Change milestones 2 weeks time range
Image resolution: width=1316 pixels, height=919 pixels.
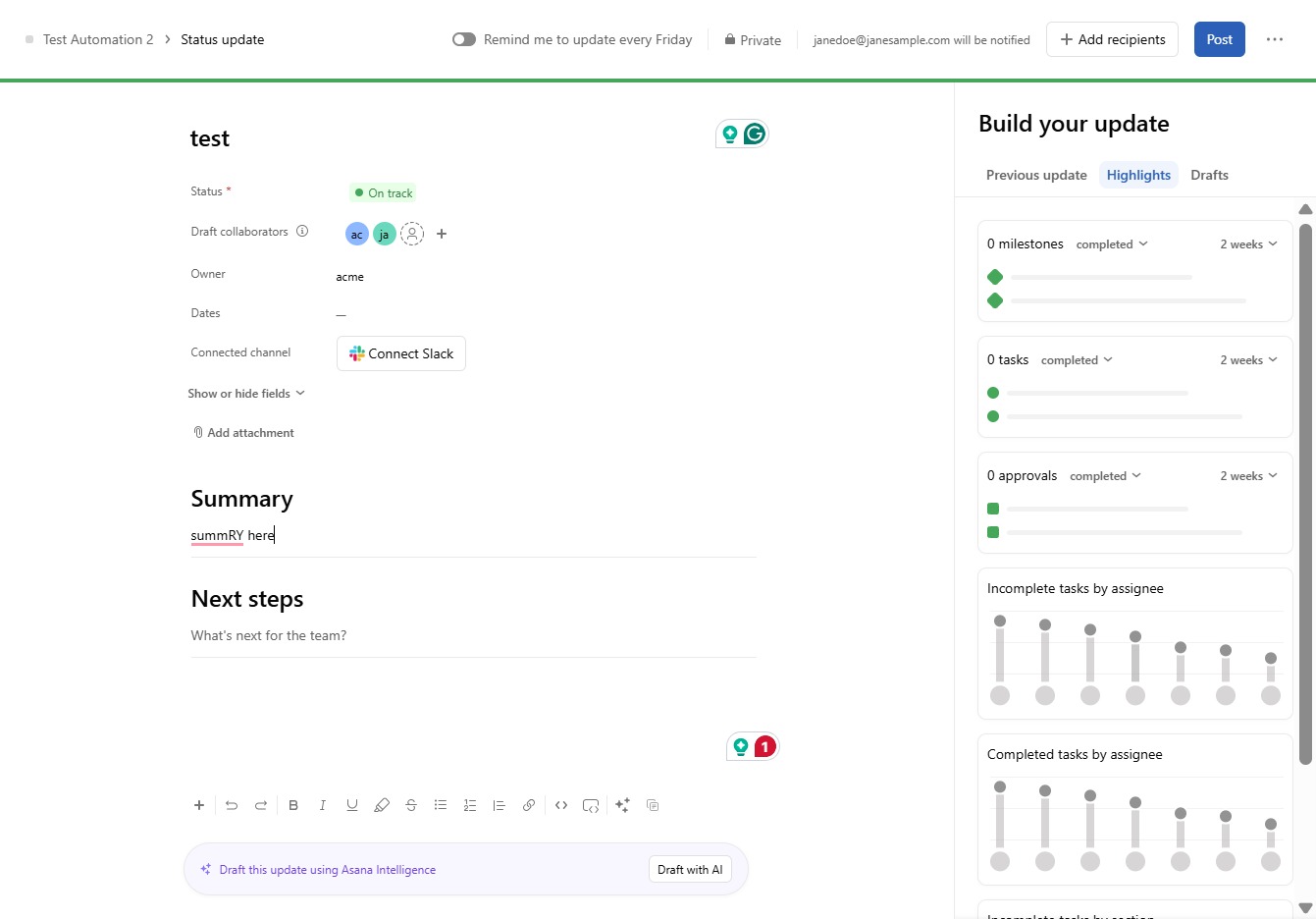(x=1248, y=244)
